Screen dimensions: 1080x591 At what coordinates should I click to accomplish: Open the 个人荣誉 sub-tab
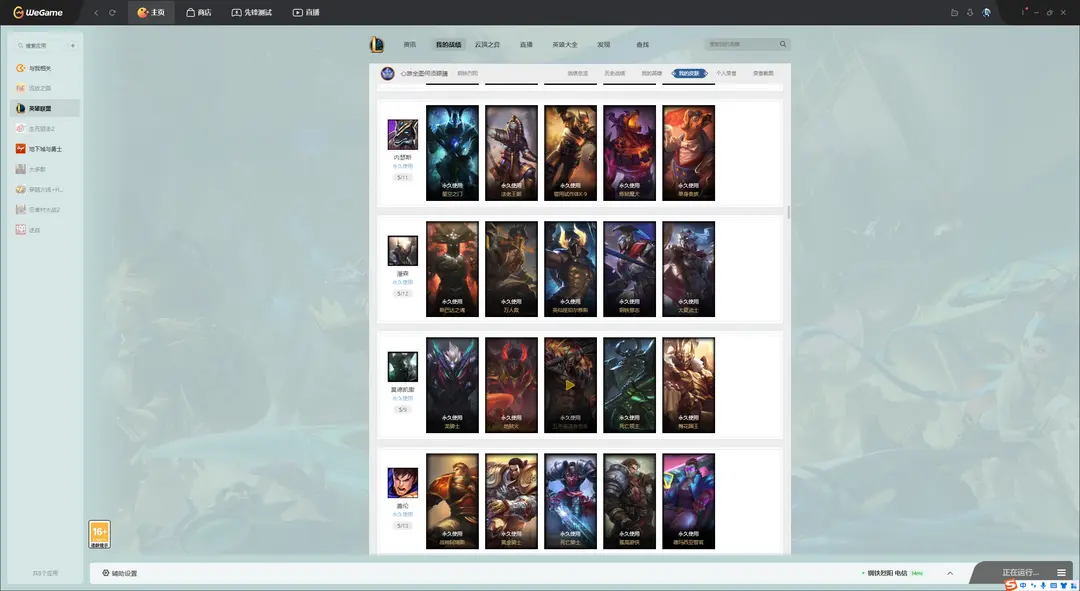726,73
